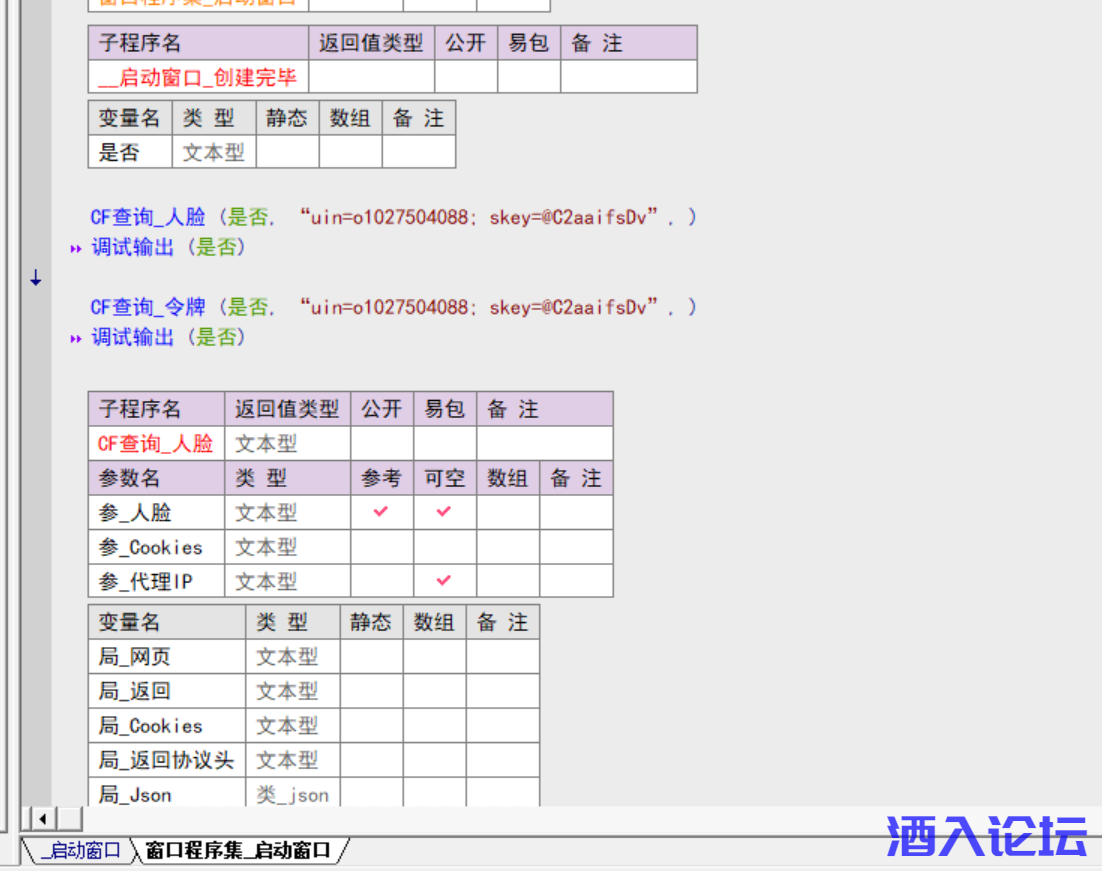Screen dimensions: 1102x871
Task: Click the 备注 cell of CF查询_人脸
Action: tap(545, 444)
